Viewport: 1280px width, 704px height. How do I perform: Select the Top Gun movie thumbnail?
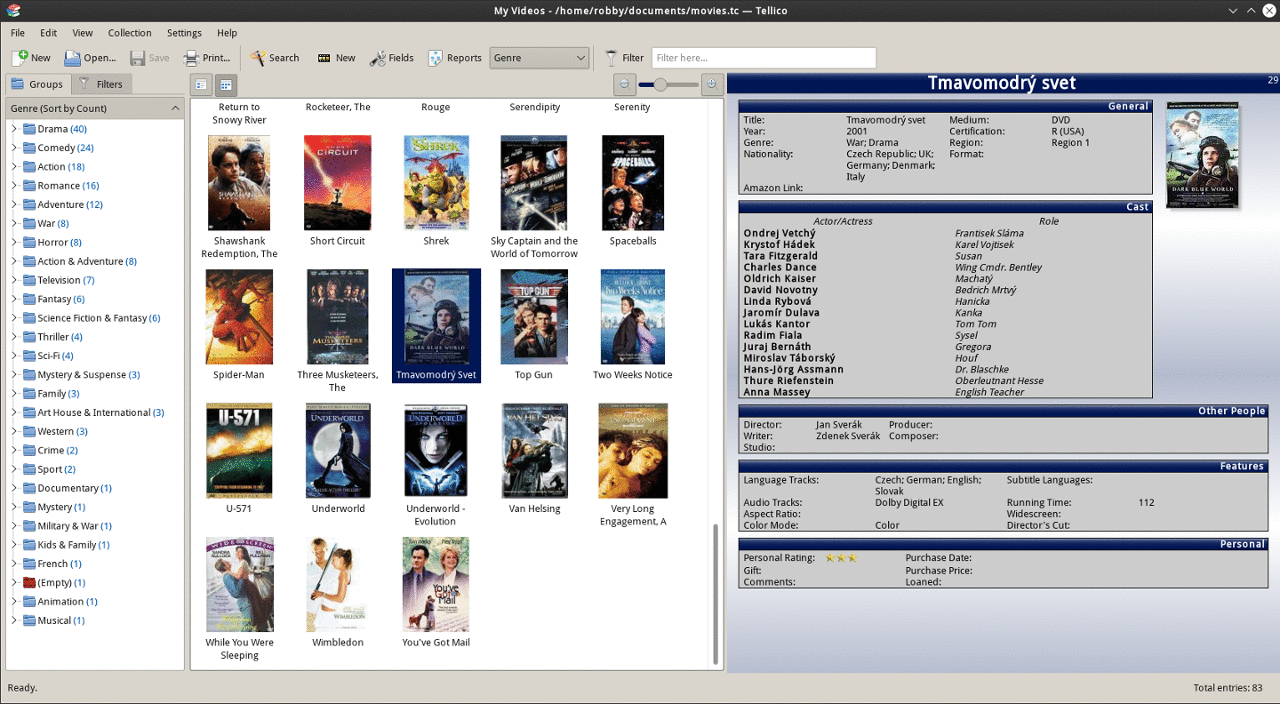click(533, 317)
